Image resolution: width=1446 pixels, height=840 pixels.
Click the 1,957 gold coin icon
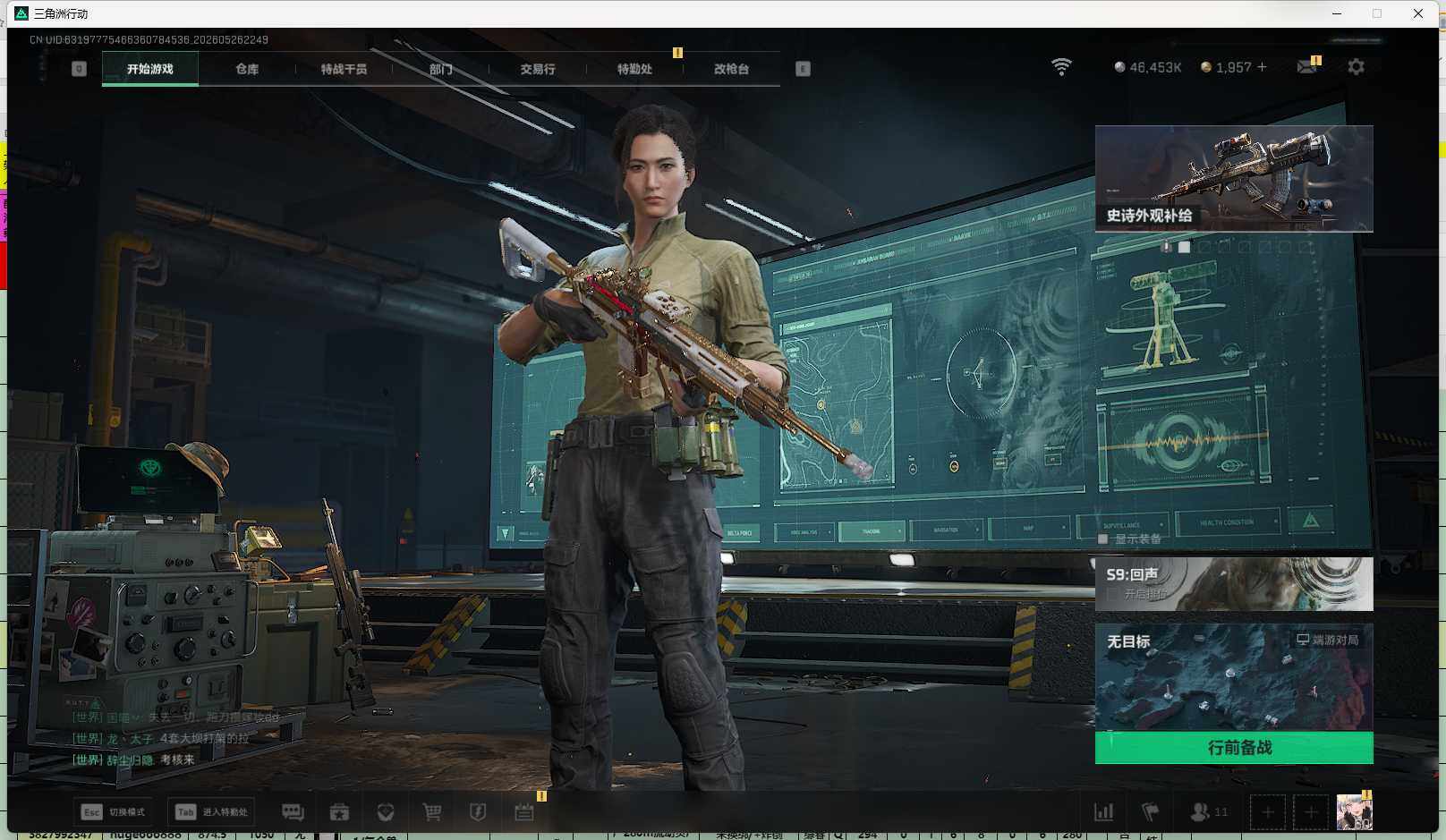click(1206, 67)
